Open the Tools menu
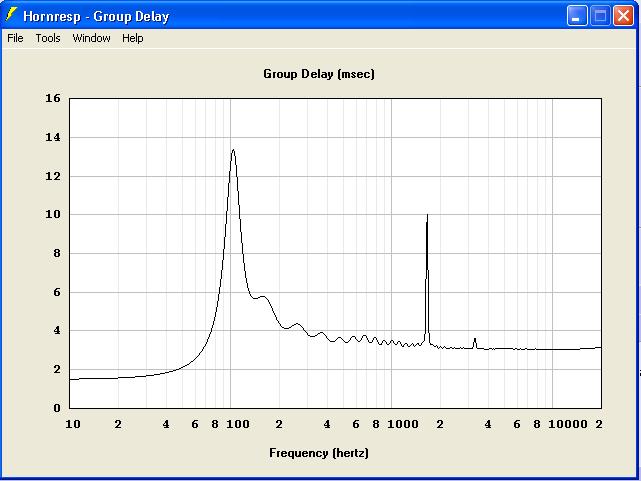 pos(48,38)
